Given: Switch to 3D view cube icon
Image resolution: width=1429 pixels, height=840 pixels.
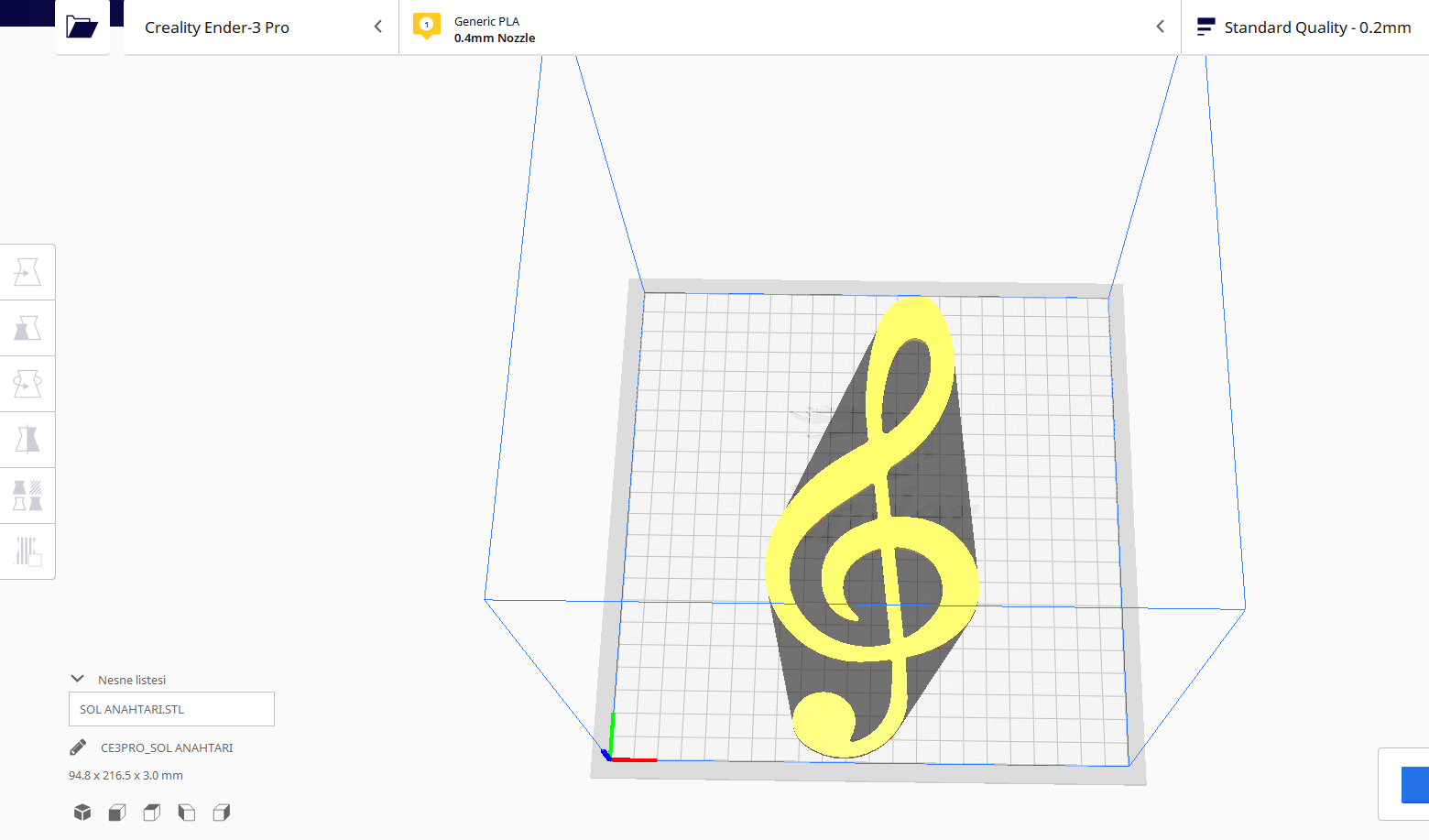Looking at the screenshot, I should (82, 813).
